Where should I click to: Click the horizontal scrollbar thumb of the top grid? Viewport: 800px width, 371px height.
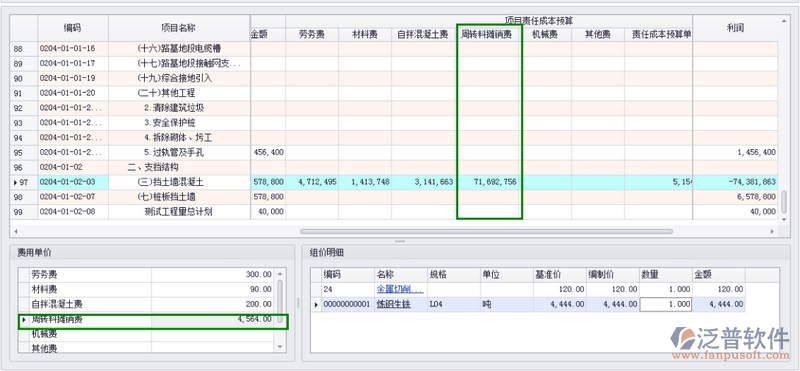coord(486,231)
